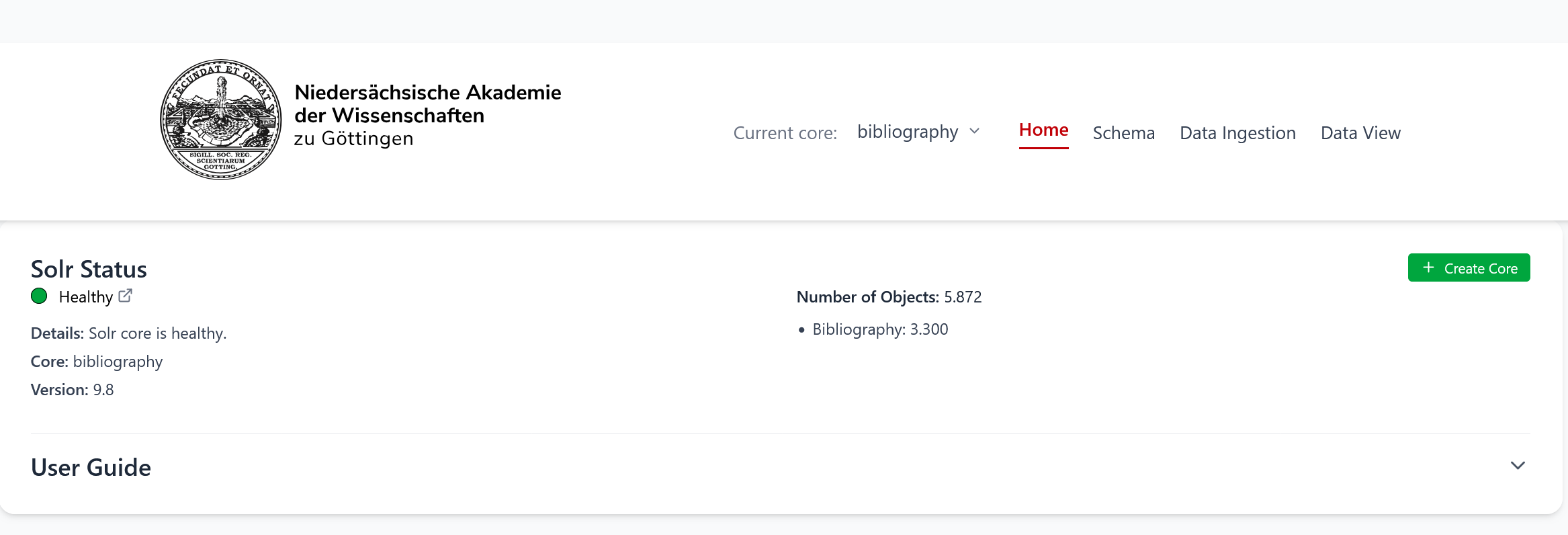This screenshot has height=535, width=1568.
Task: Open the Data Ingestion page
Action: point(1237,133)
